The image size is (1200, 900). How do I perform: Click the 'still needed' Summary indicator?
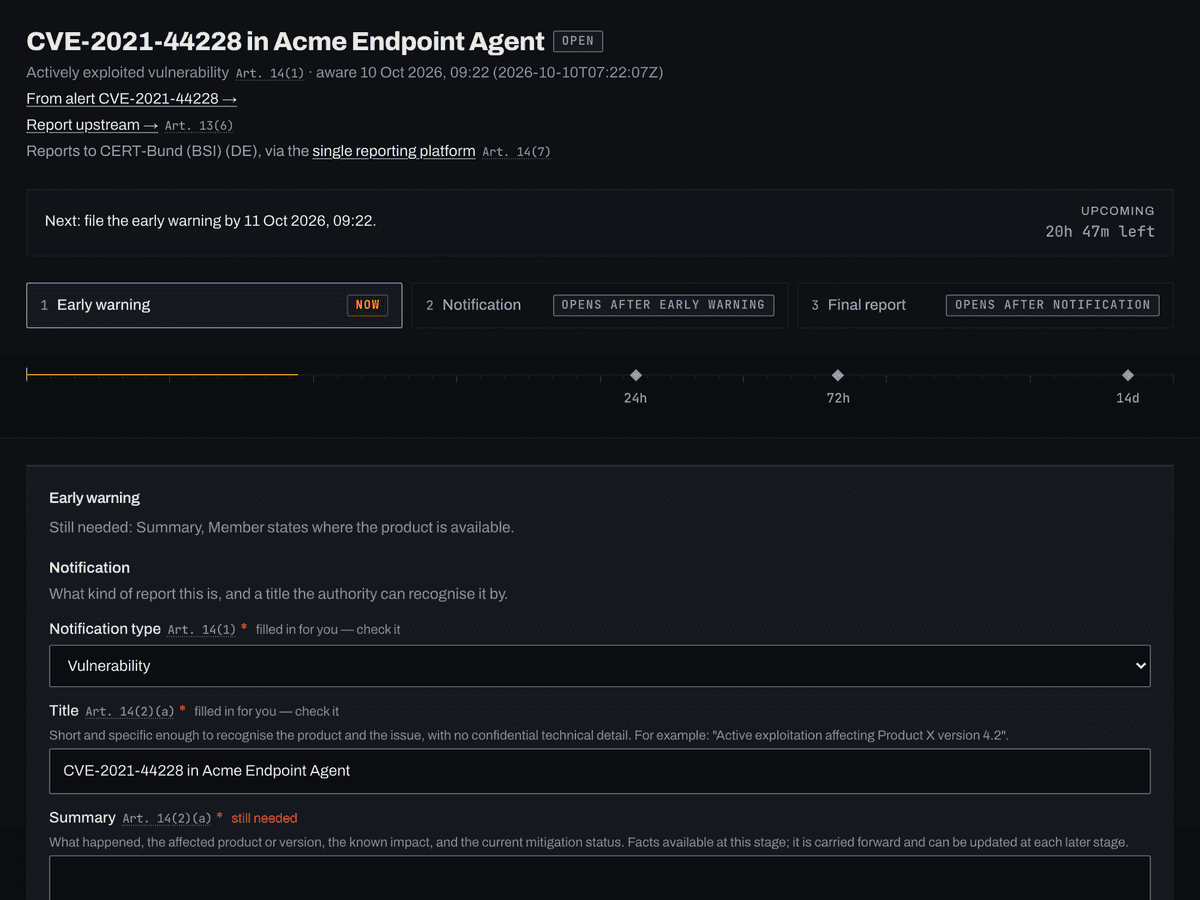264,818
